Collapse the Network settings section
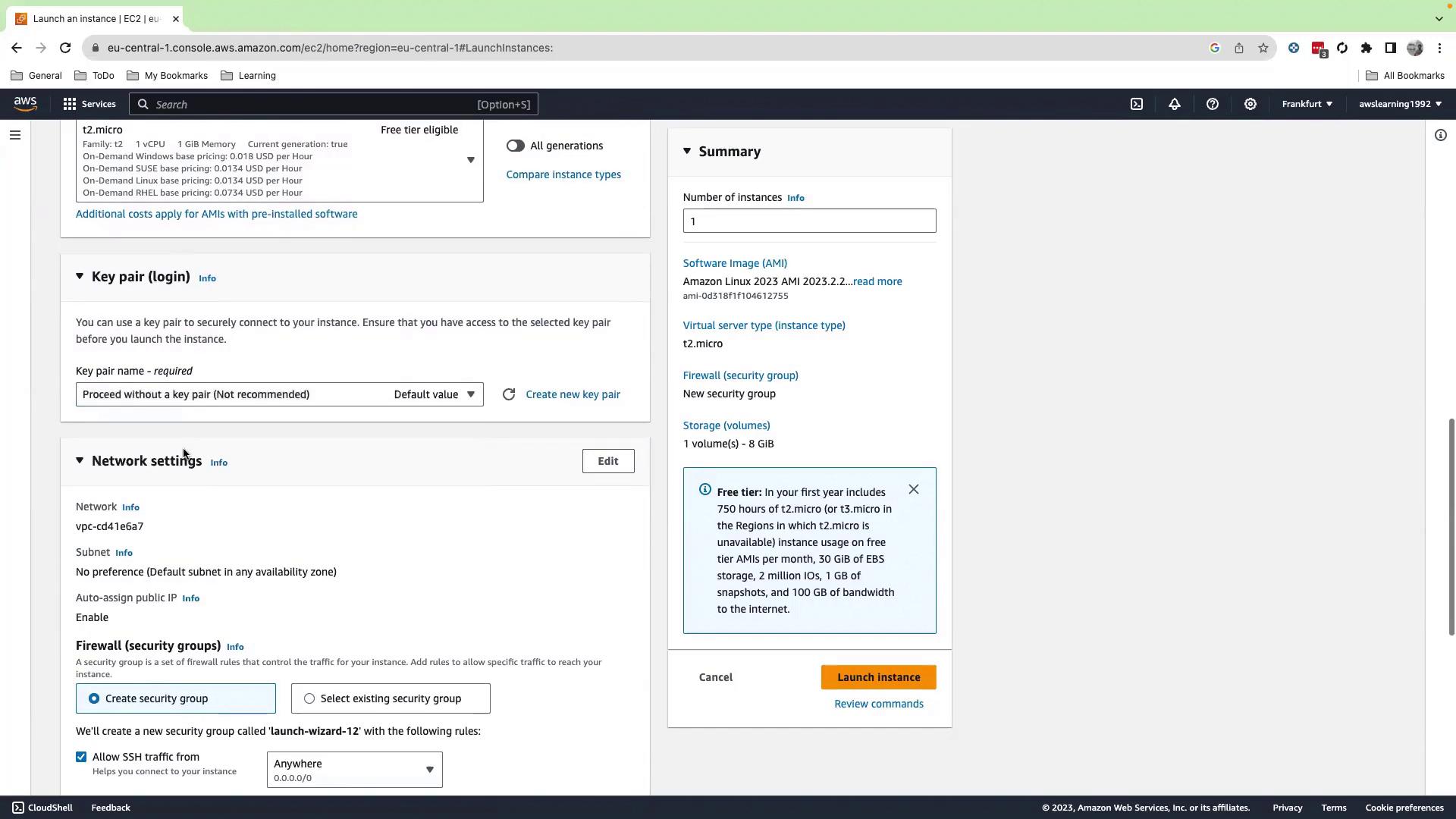The image size is (1456, 819). [80, 461]
